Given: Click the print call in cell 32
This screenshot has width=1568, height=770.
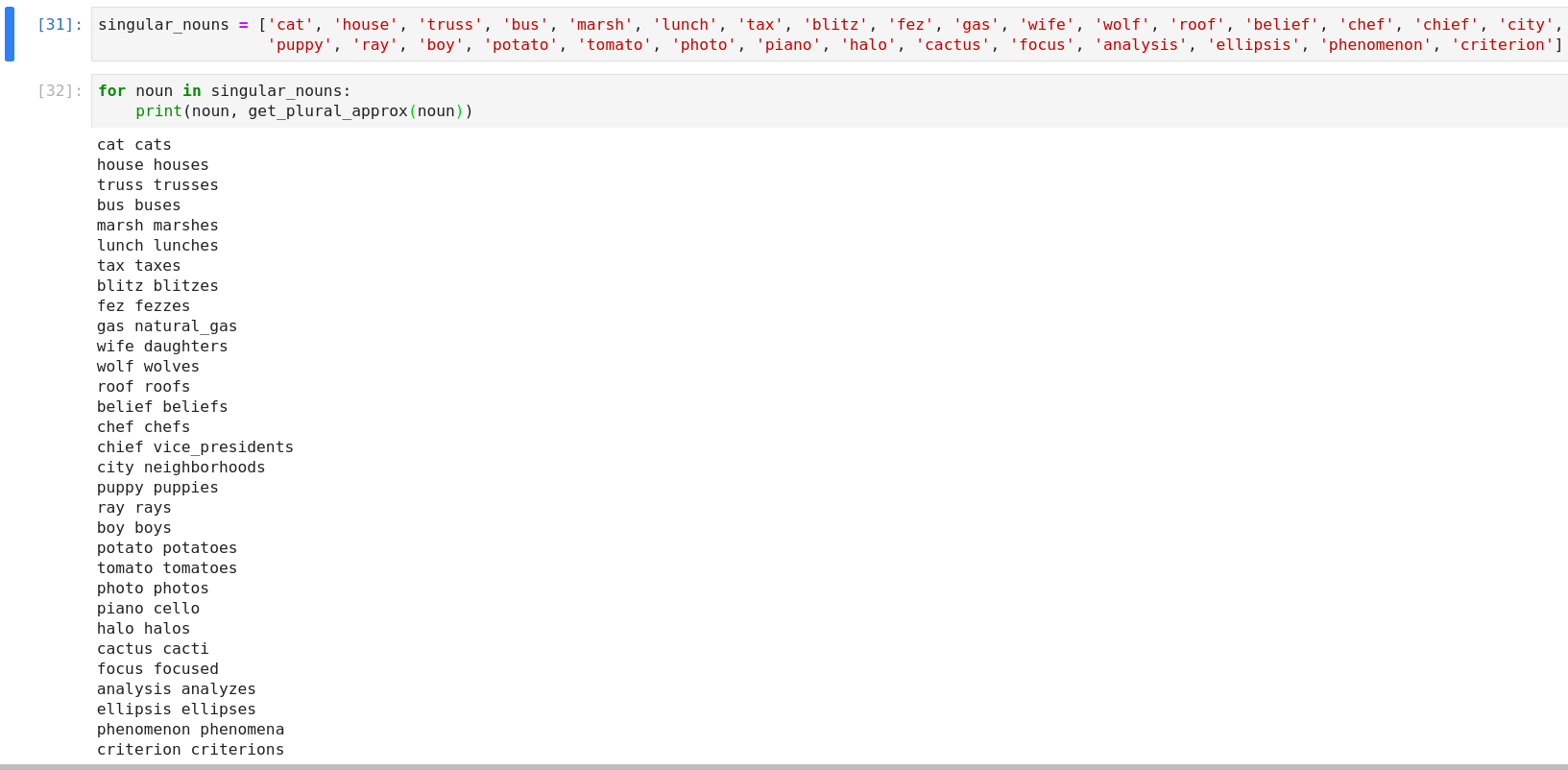Looking at the screenshot, I should click(x=158, y=111).
